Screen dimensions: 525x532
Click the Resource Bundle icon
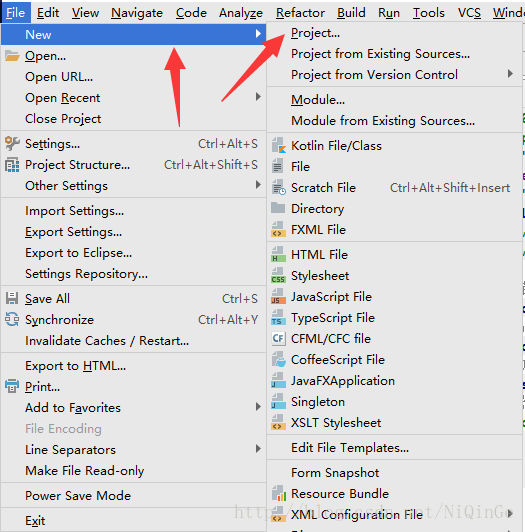(x=279, y=494)
